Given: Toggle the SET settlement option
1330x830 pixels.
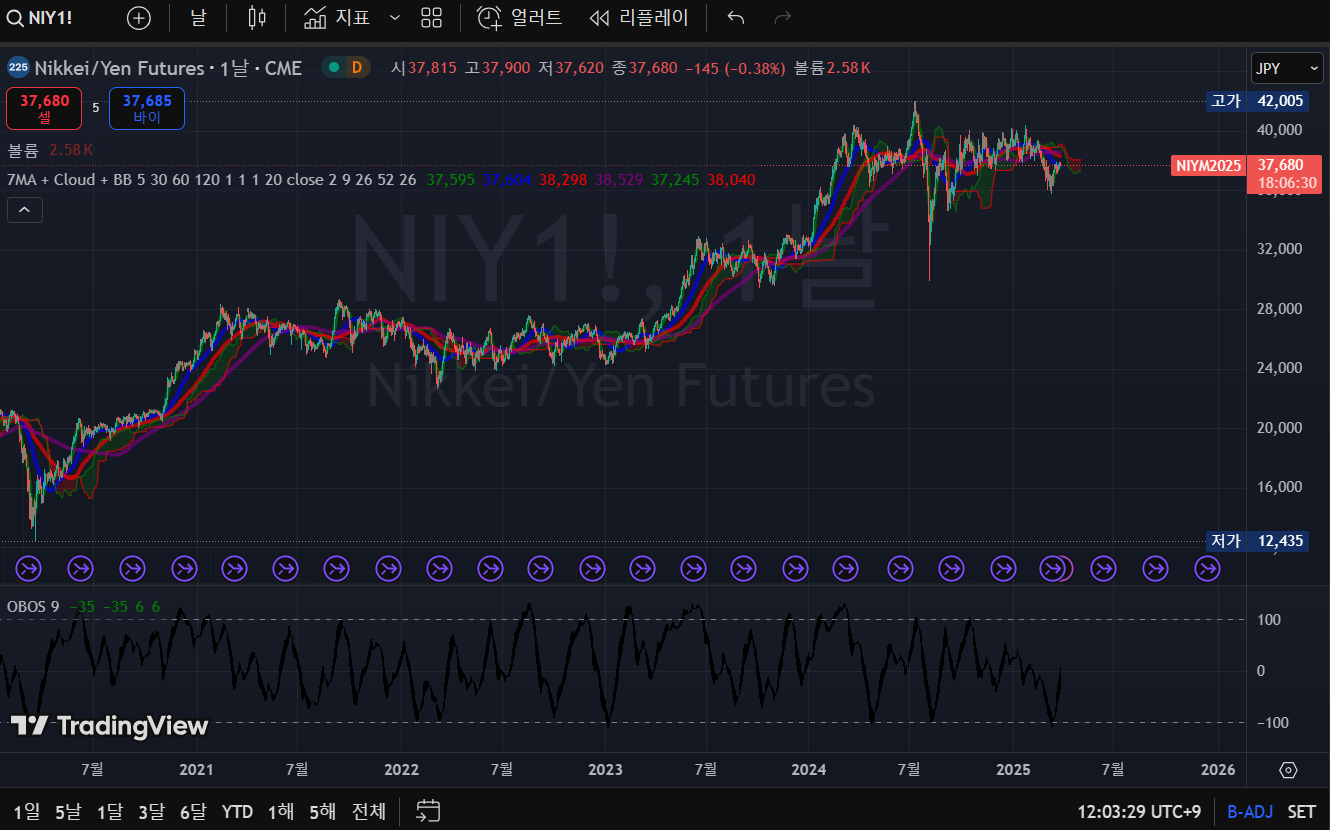Looking at the screenshot, I should (x=1301, y=811).
